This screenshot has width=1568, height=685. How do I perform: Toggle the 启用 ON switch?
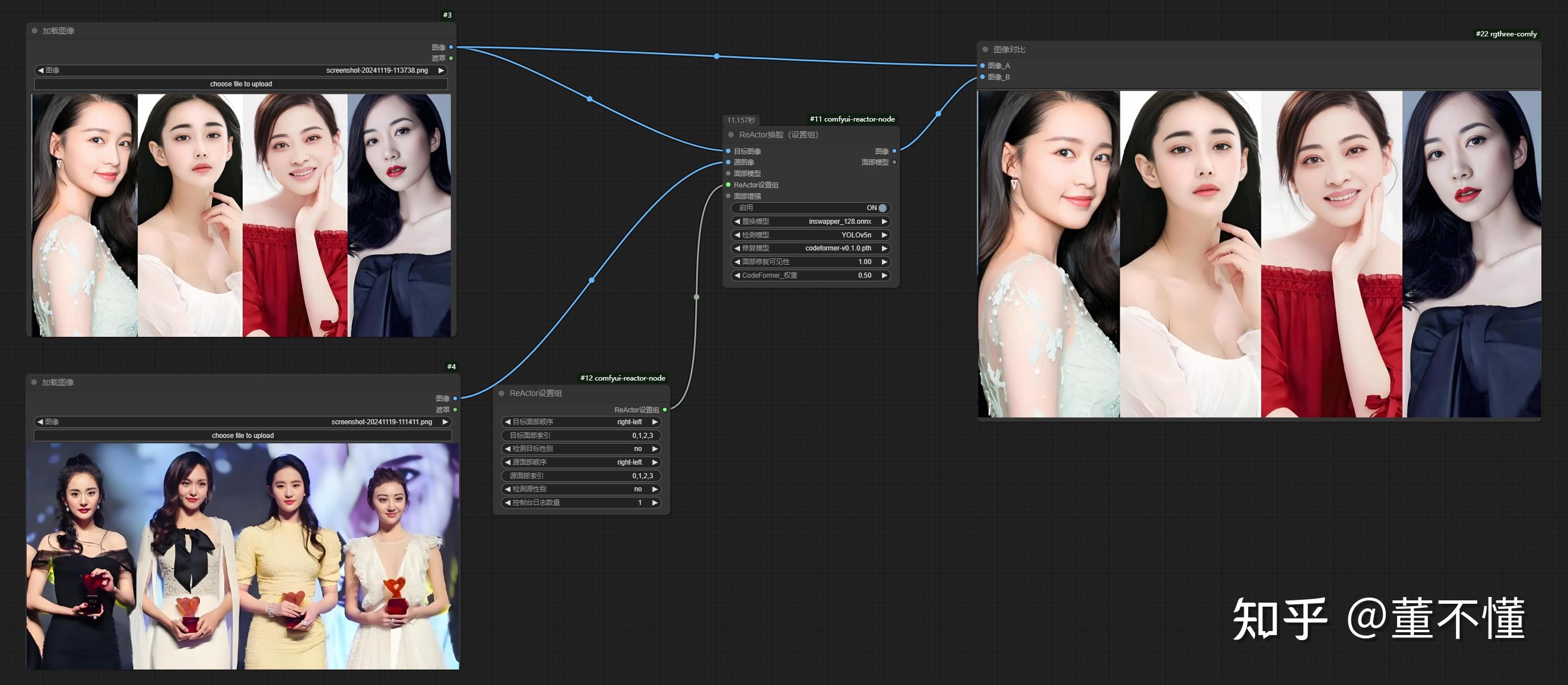pos(881,208)
